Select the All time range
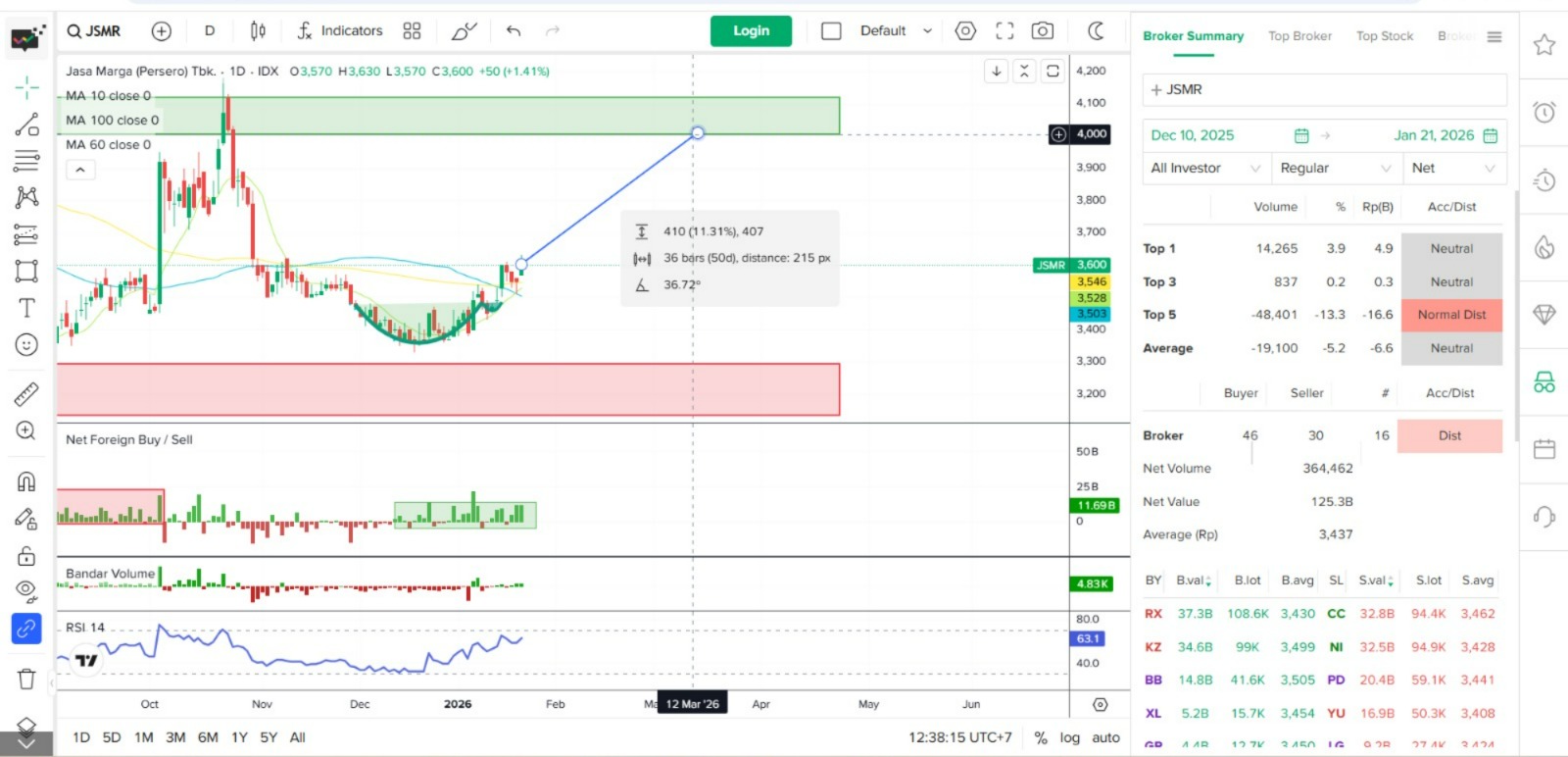Viewport: 1568px width, 757px height. (x=298, y=737)
